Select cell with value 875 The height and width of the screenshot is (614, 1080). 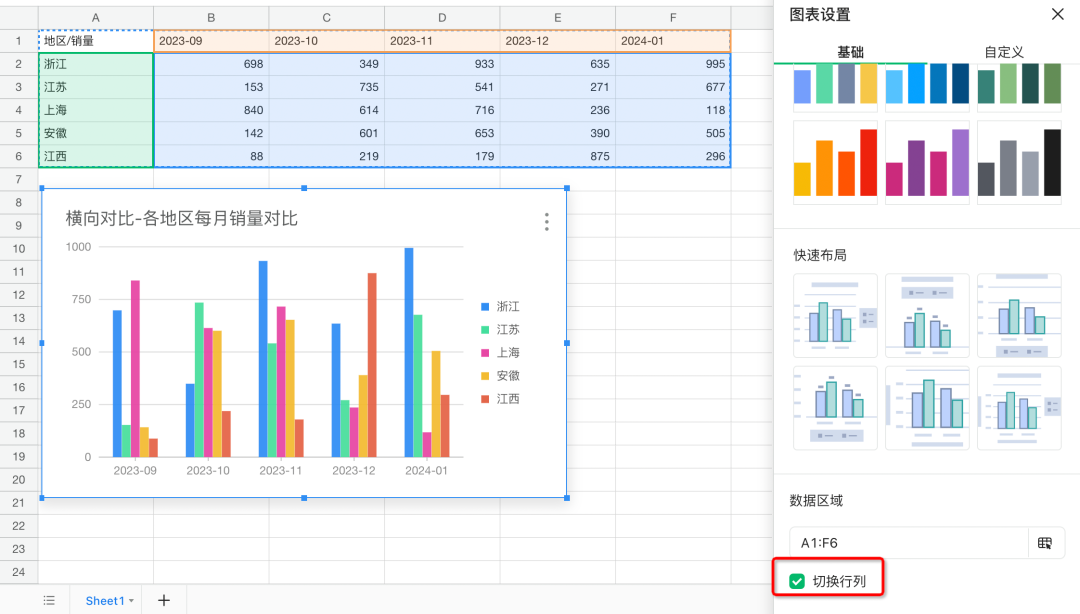click(x=557, y=156)
